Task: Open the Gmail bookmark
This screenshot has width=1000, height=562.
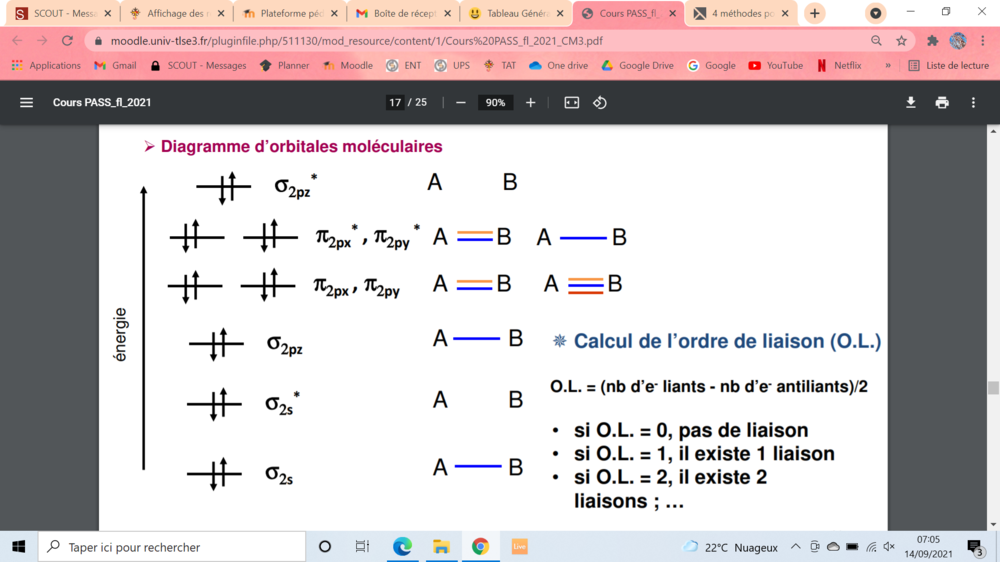Action: click(115, 65)
